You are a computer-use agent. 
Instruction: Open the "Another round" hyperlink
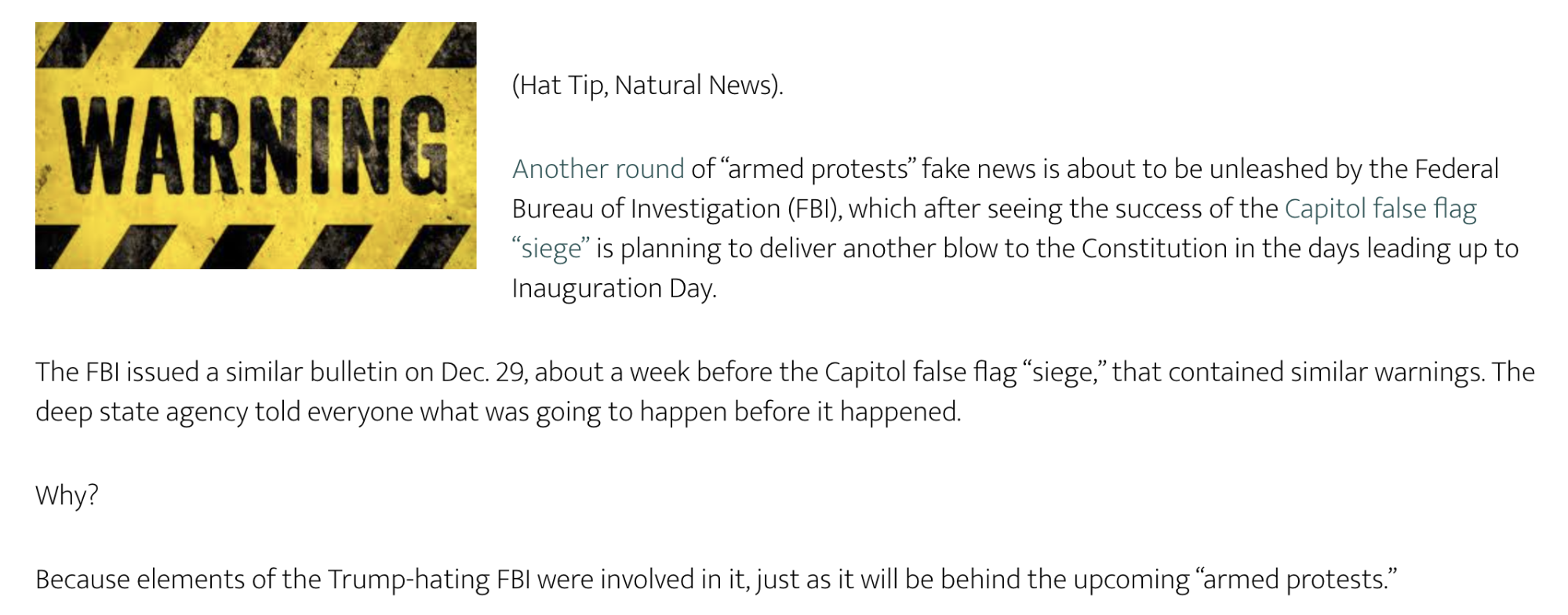[x=598, y=169]
